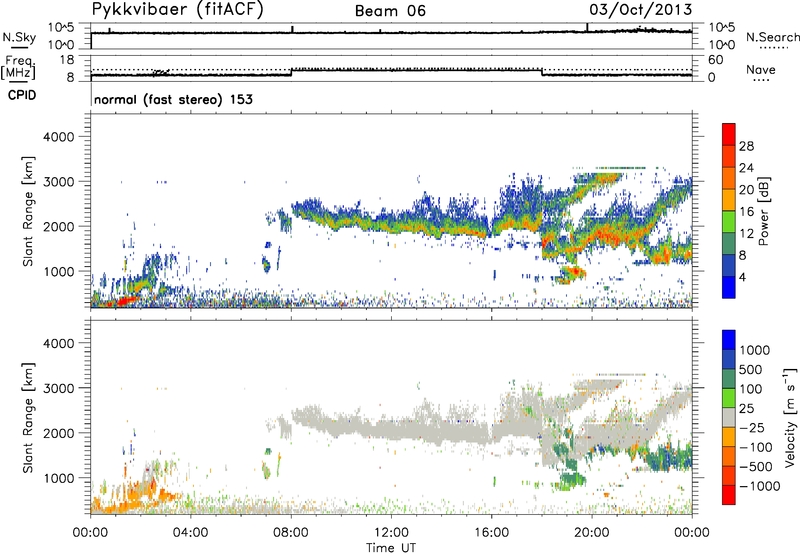
Task: Click velocity colorbar value '1000'
Action: (x=755, y=350)
